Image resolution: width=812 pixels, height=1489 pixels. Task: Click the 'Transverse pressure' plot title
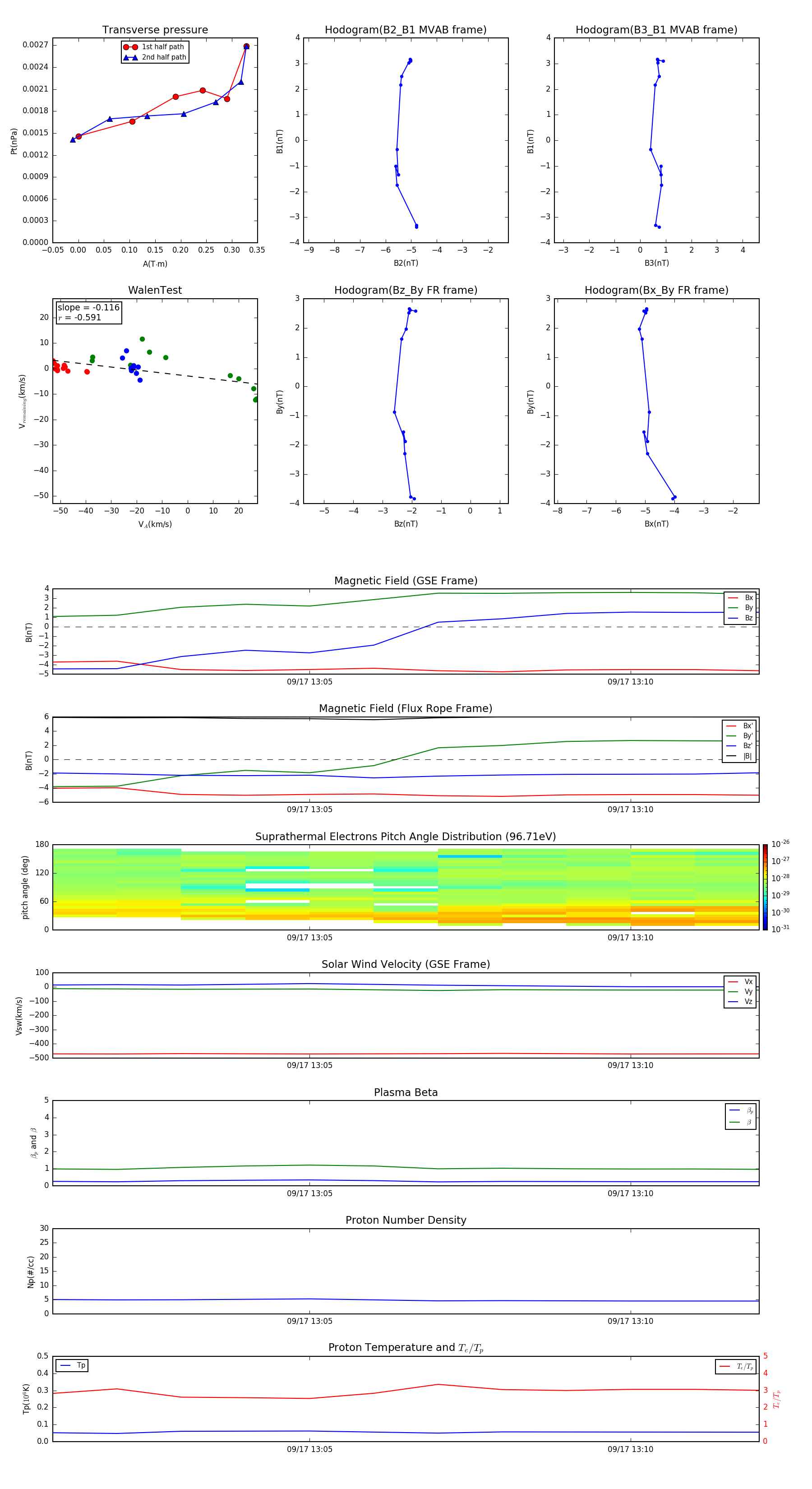(x=155, y=30)
